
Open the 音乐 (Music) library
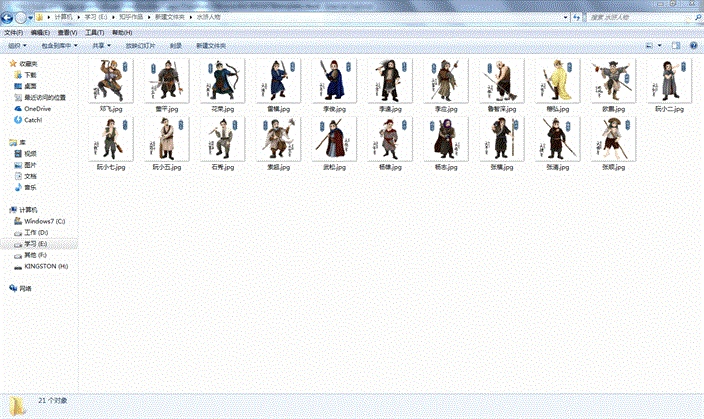click(x=30, y=187)
